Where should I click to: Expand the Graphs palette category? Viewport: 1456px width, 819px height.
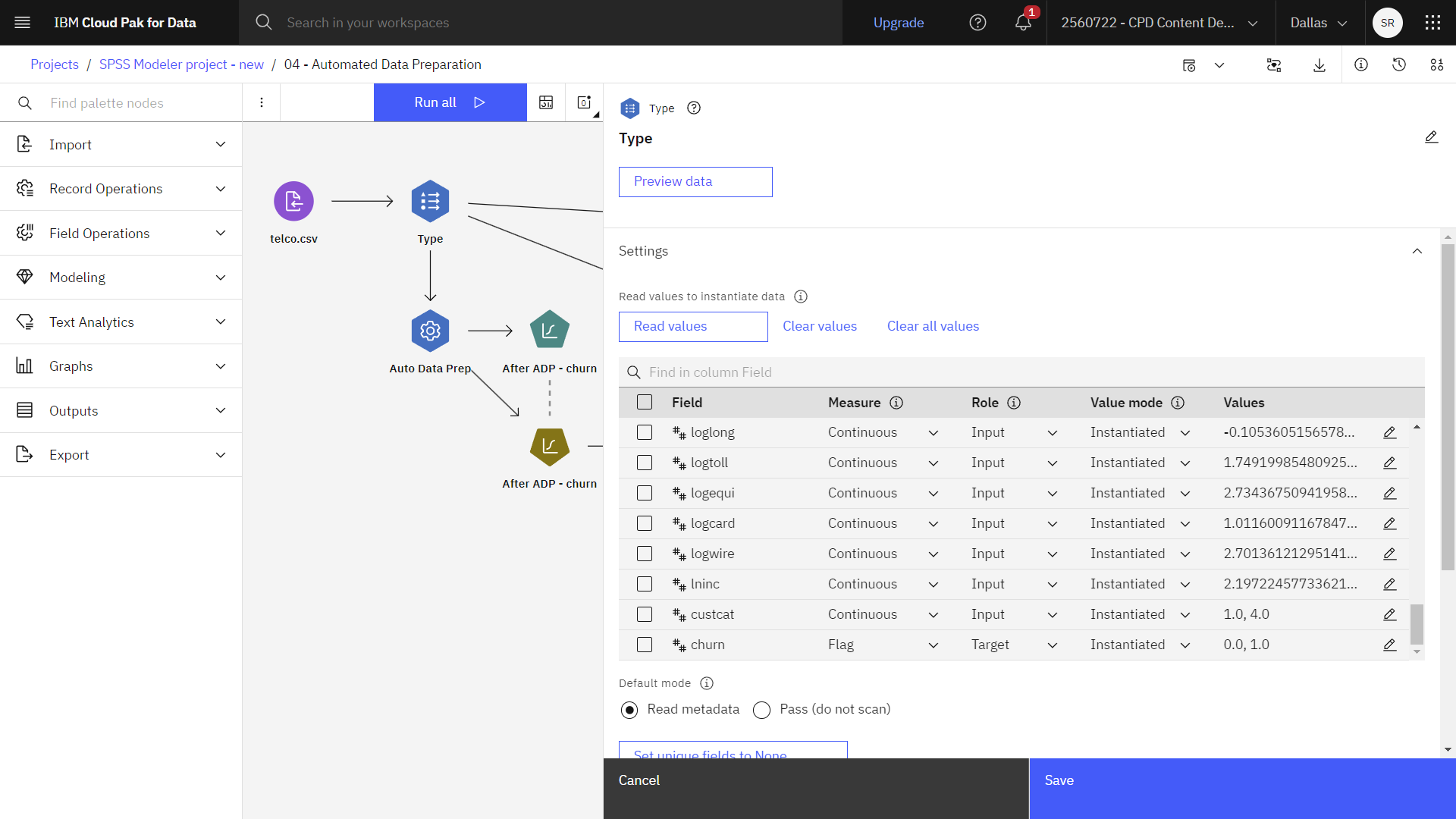click(121, 366)
